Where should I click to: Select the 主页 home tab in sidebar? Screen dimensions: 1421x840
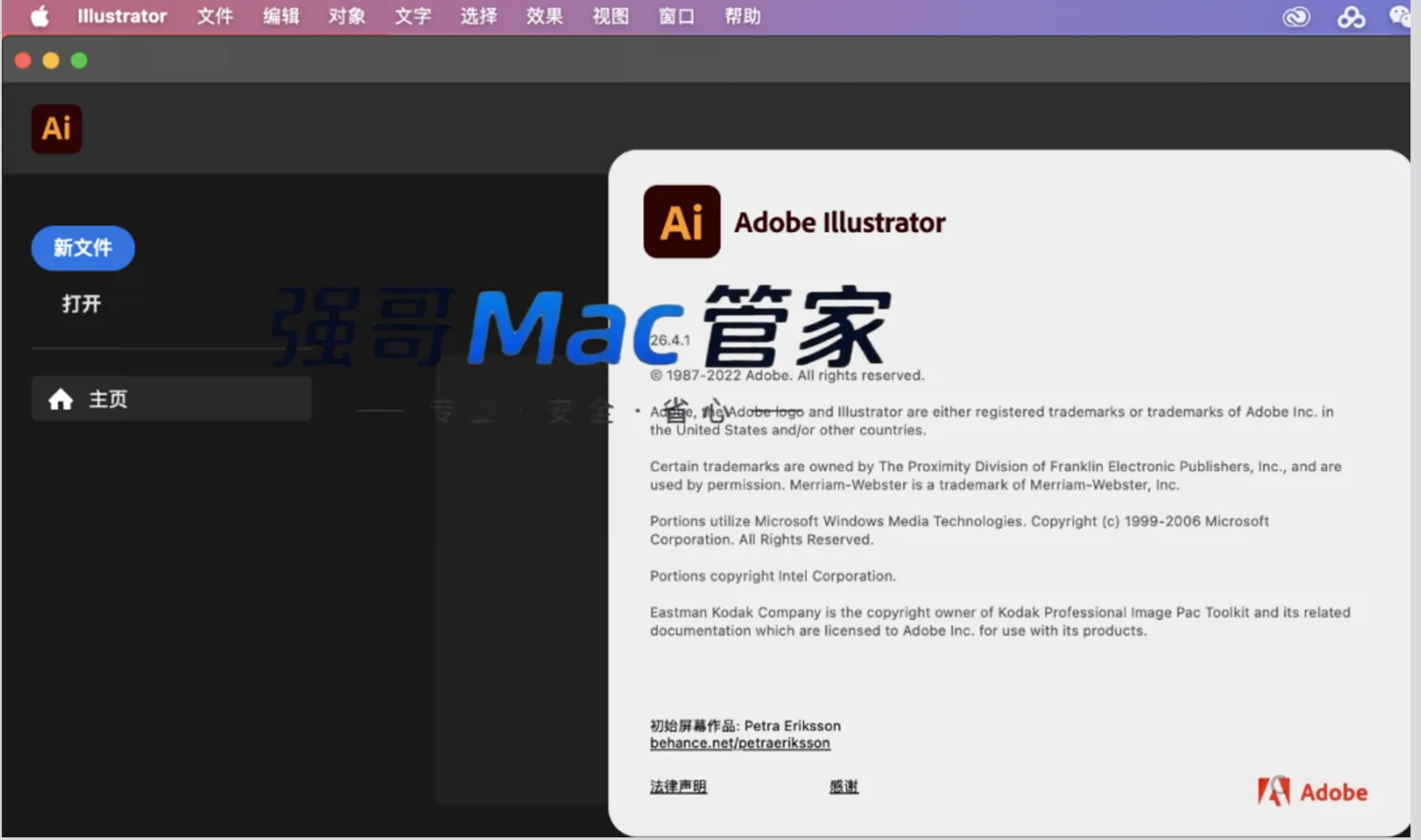coord(171,399)
